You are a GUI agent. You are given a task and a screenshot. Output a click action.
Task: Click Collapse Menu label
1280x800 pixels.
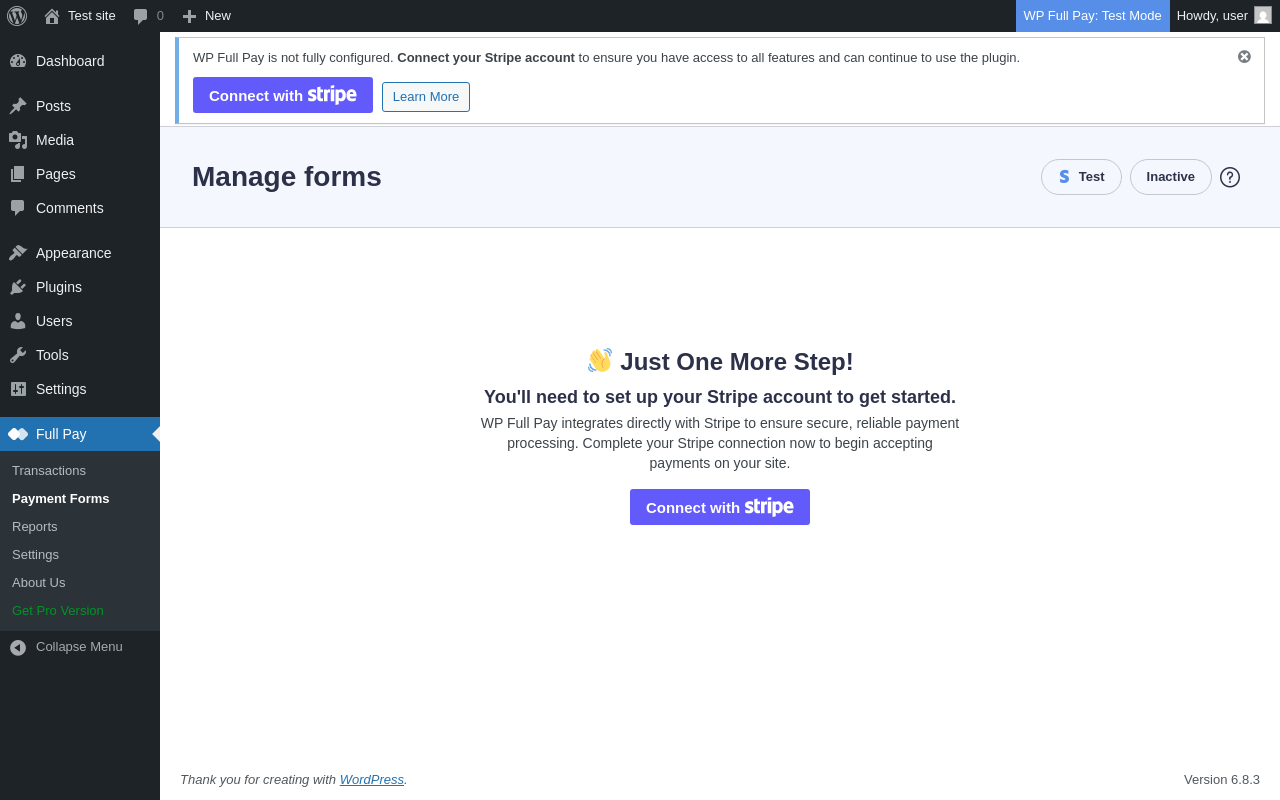coord(79,647)
